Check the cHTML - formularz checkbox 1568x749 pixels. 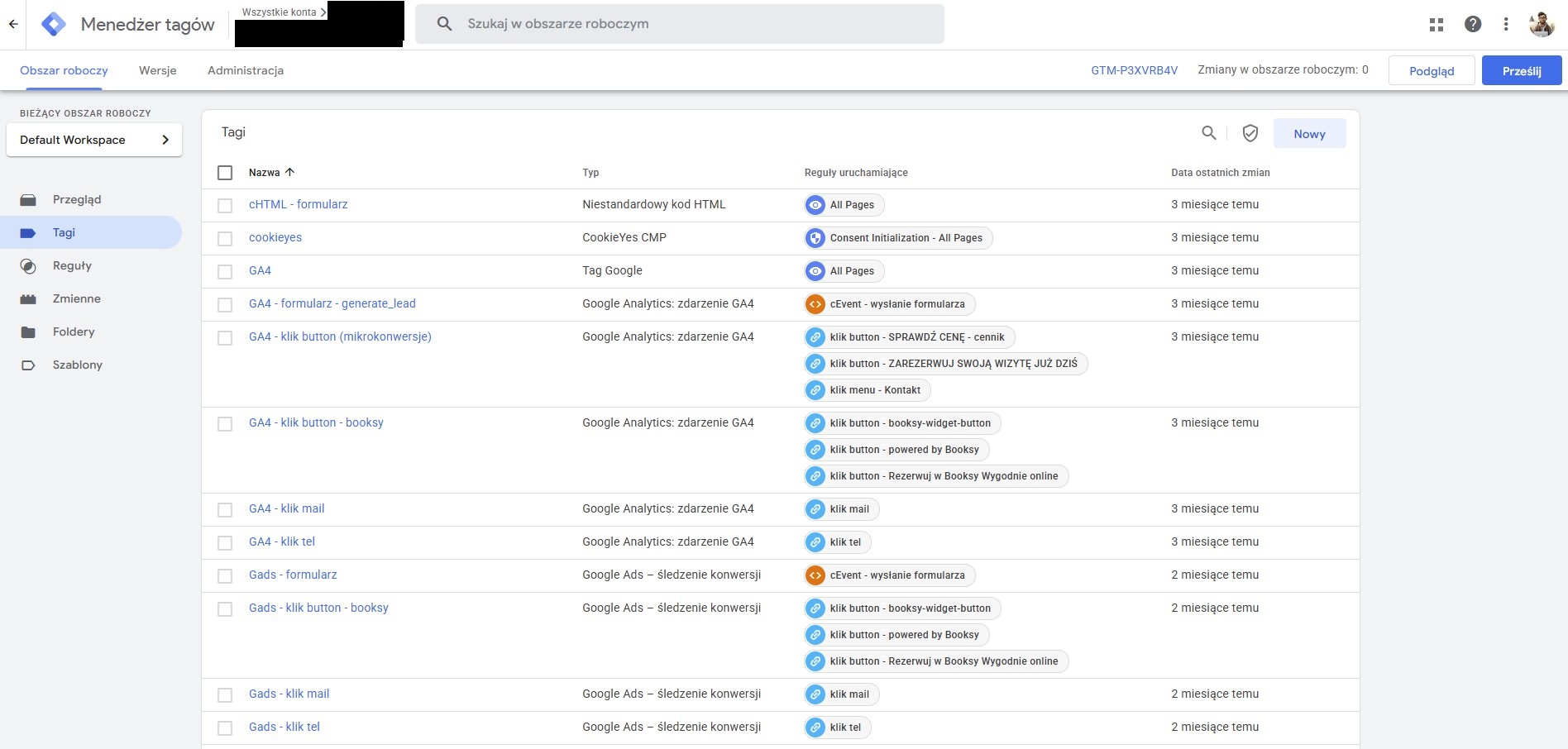(x=225, y=206)
